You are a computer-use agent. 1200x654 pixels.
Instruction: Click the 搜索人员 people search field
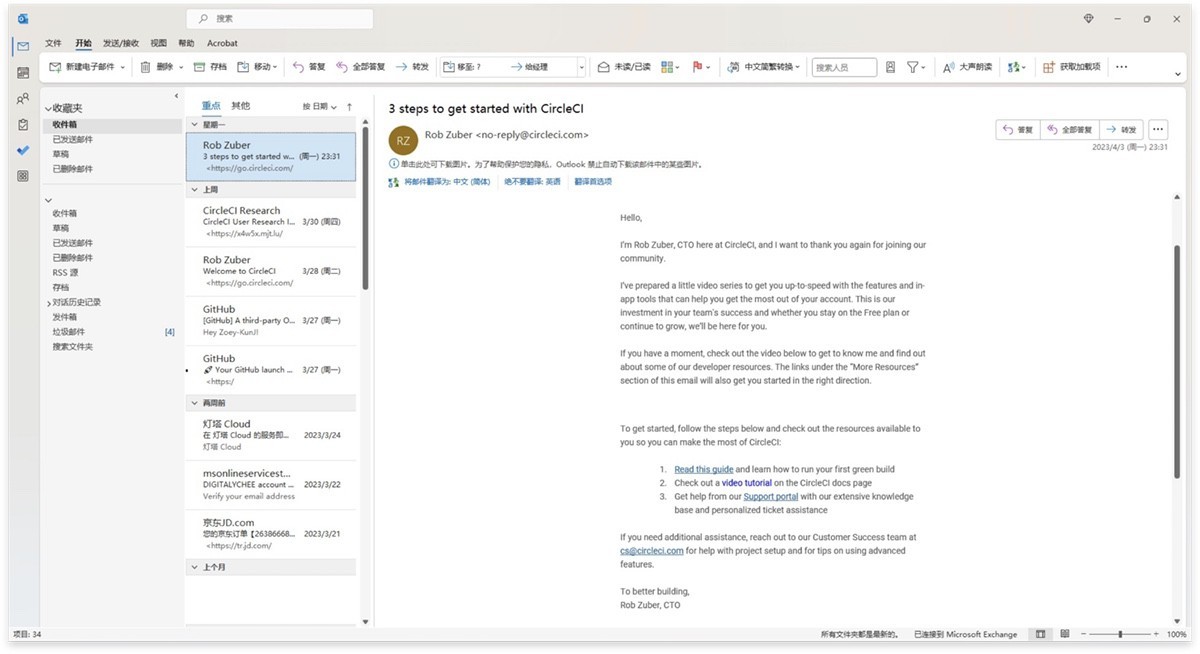coord(844,67)
